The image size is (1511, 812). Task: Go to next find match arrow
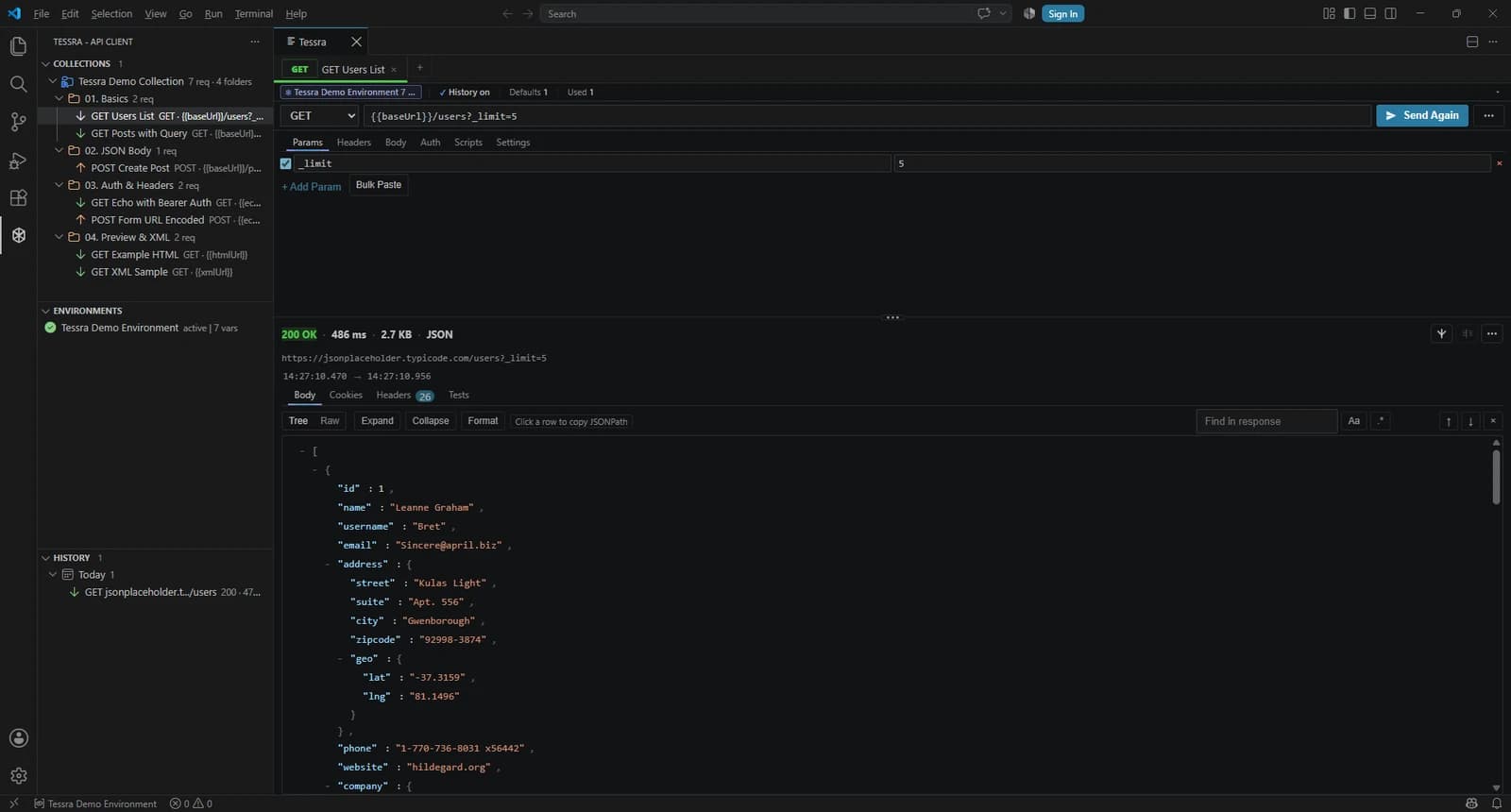(1470, 421)
